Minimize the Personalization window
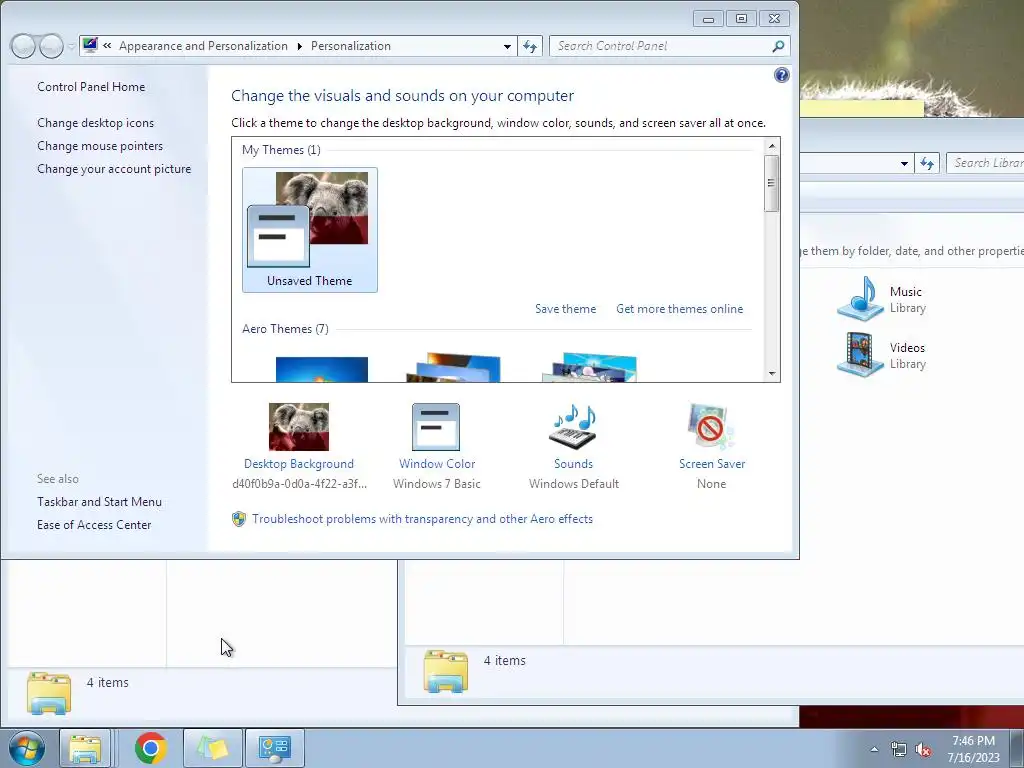The image size is (1024, 768). 708,19
